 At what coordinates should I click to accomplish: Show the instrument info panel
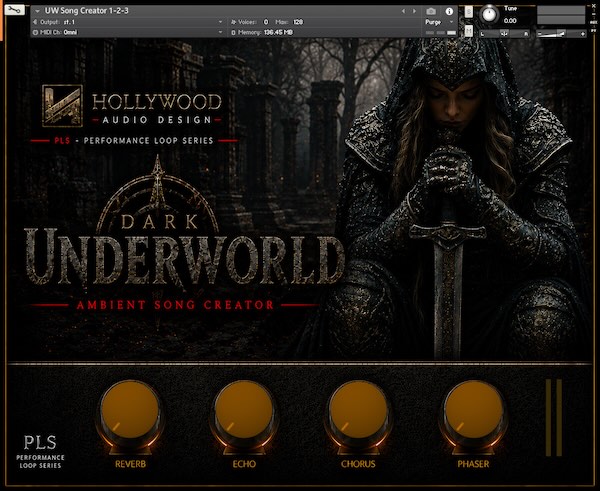coord(449,11)
